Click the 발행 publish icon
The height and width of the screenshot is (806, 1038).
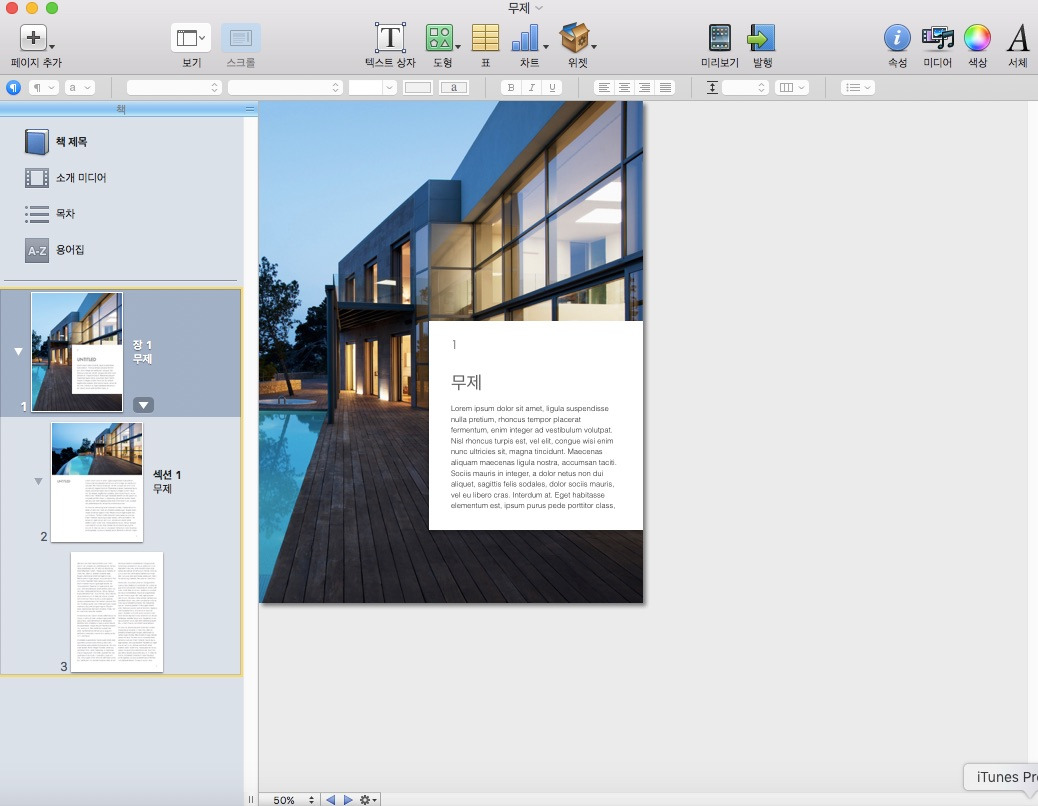click(x=761, y=38)
